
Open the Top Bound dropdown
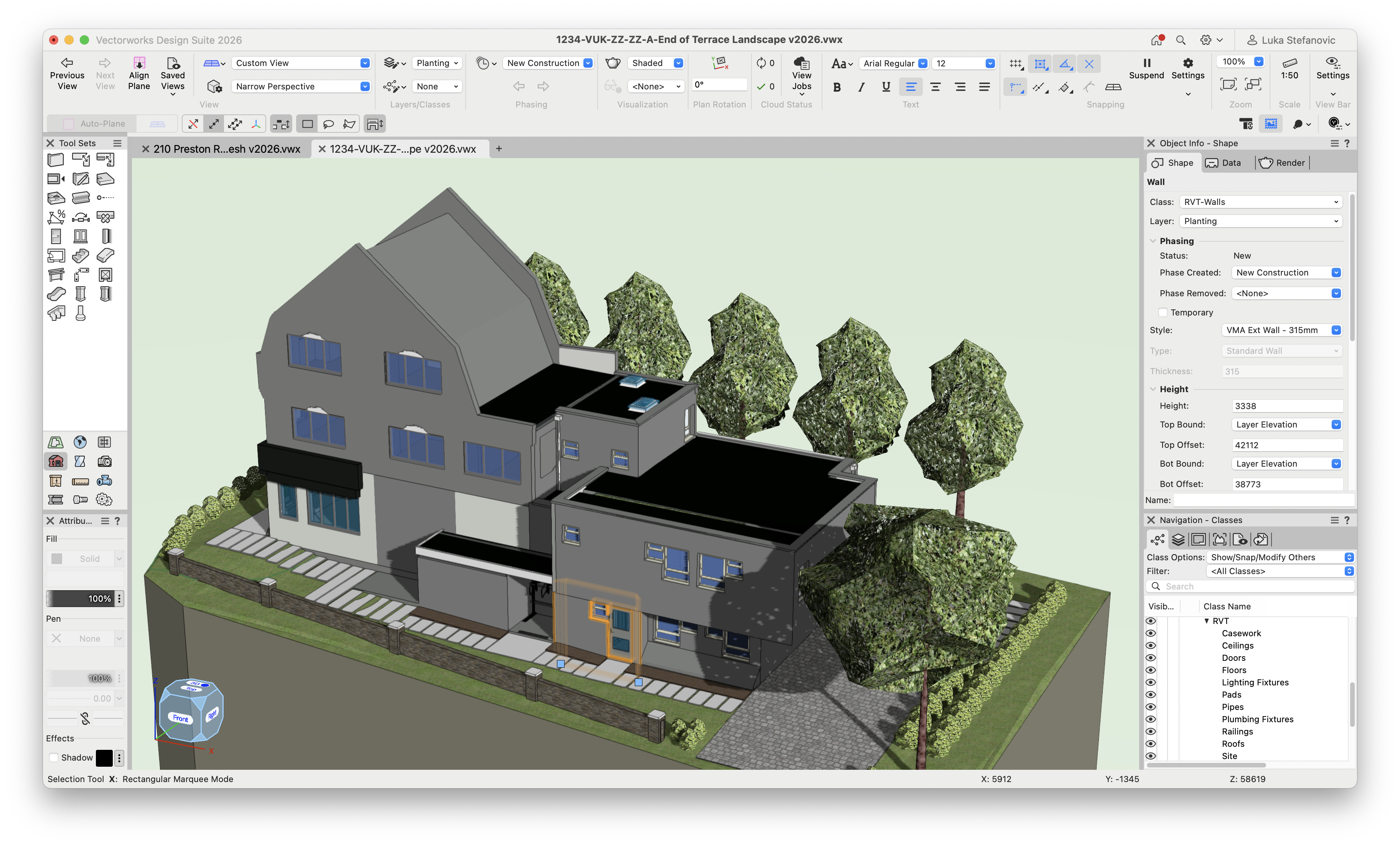[x=1286, y=424]
